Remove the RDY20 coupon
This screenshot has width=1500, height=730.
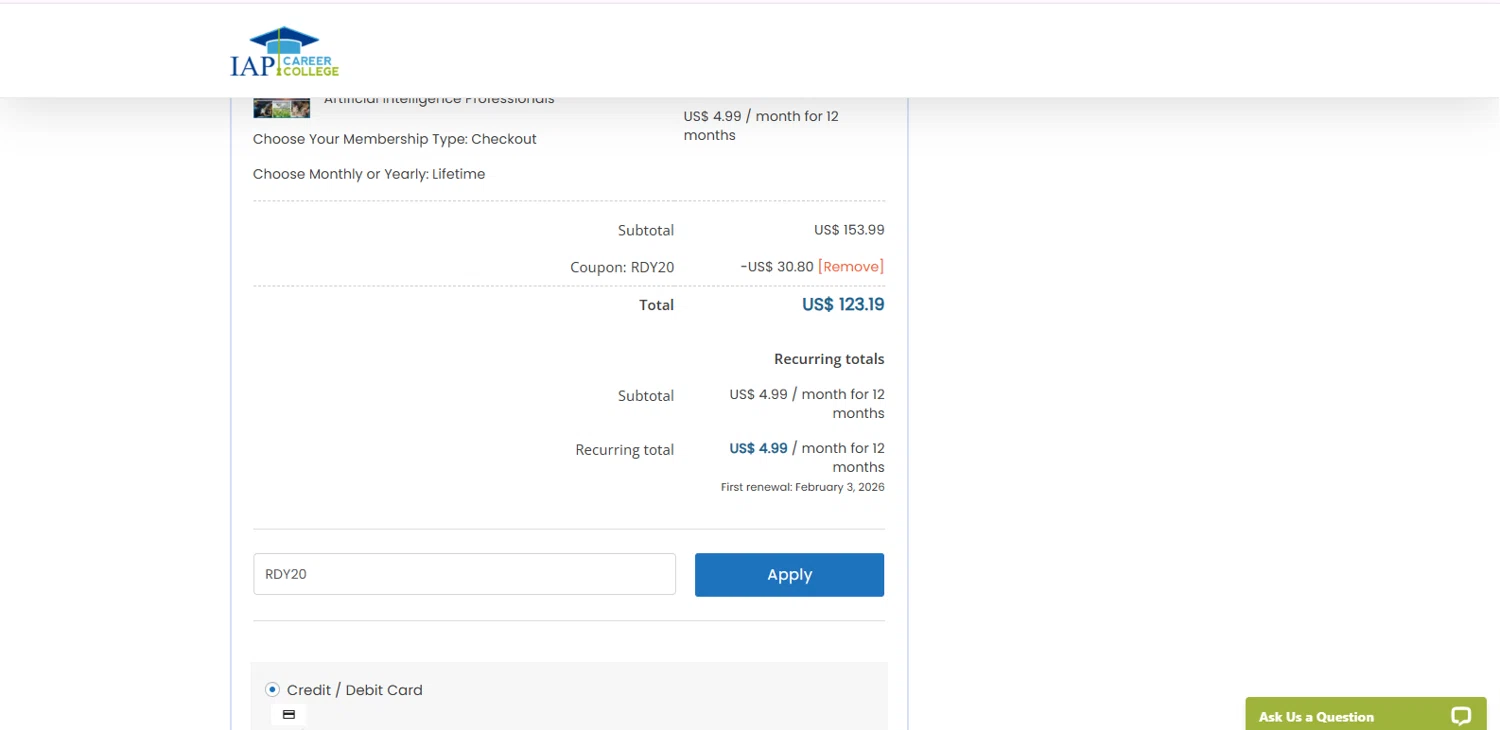(851, 267)
